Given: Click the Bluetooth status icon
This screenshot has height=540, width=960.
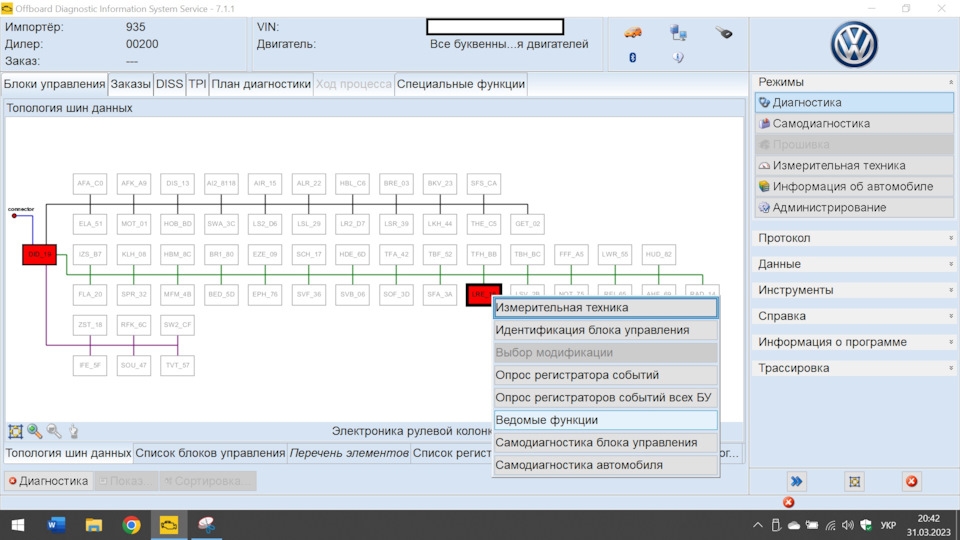Looking at the screenshot, I should point(632,57).
